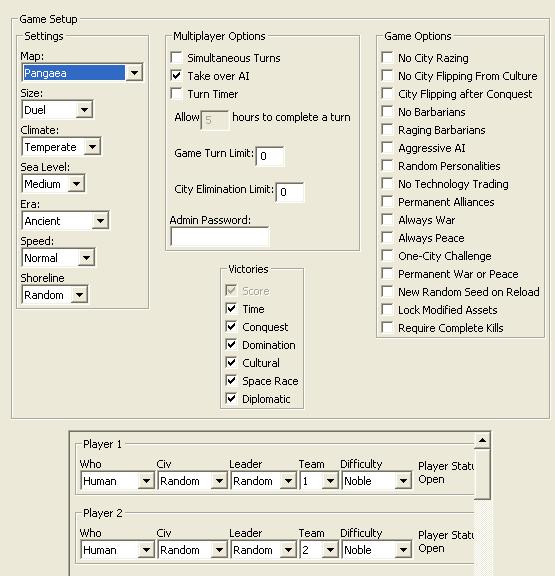555x576 pixels.
Task: Open Player 1 Who dropdown set to Human
Action: tap(117, 481)
